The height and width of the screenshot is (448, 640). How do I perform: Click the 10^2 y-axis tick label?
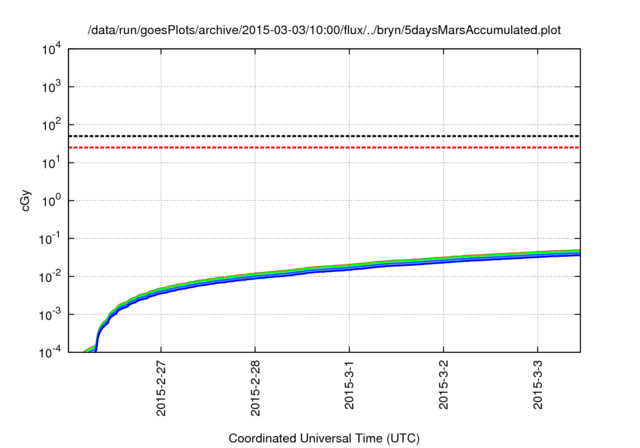[x=51, y=124]
